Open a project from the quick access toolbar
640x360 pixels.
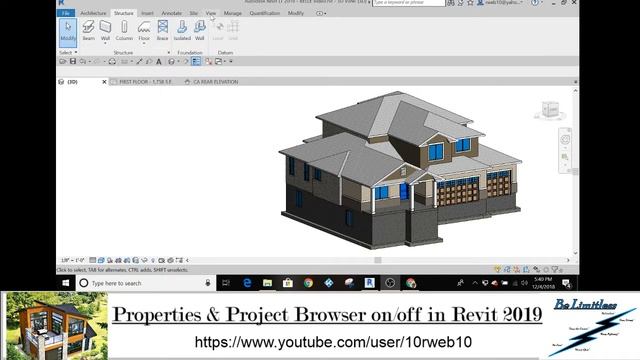point(62,61)
